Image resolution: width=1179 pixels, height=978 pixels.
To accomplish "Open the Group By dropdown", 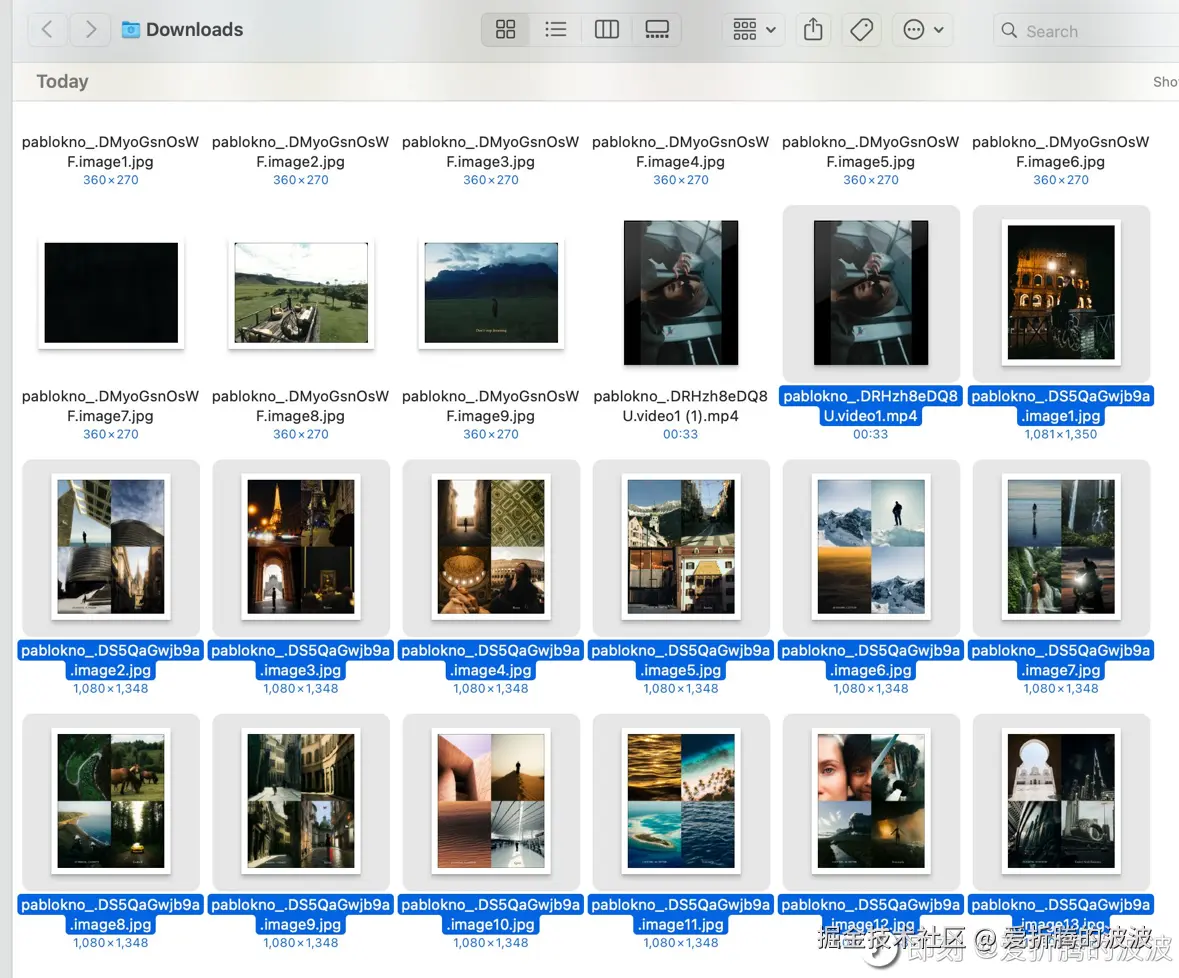I will pyautogui.click(x=754, y=30).
